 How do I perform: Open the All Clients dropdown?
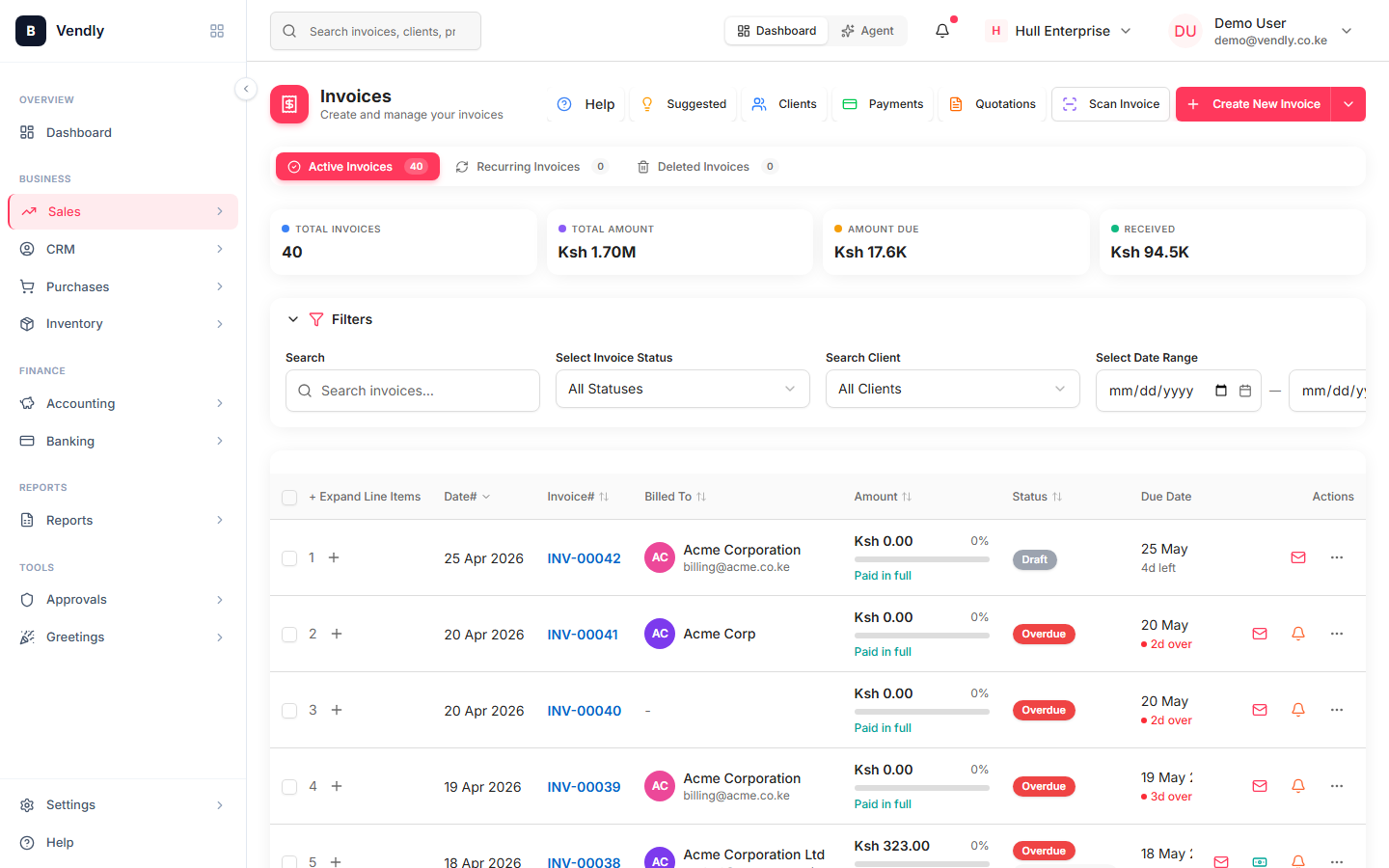(953, 389)
